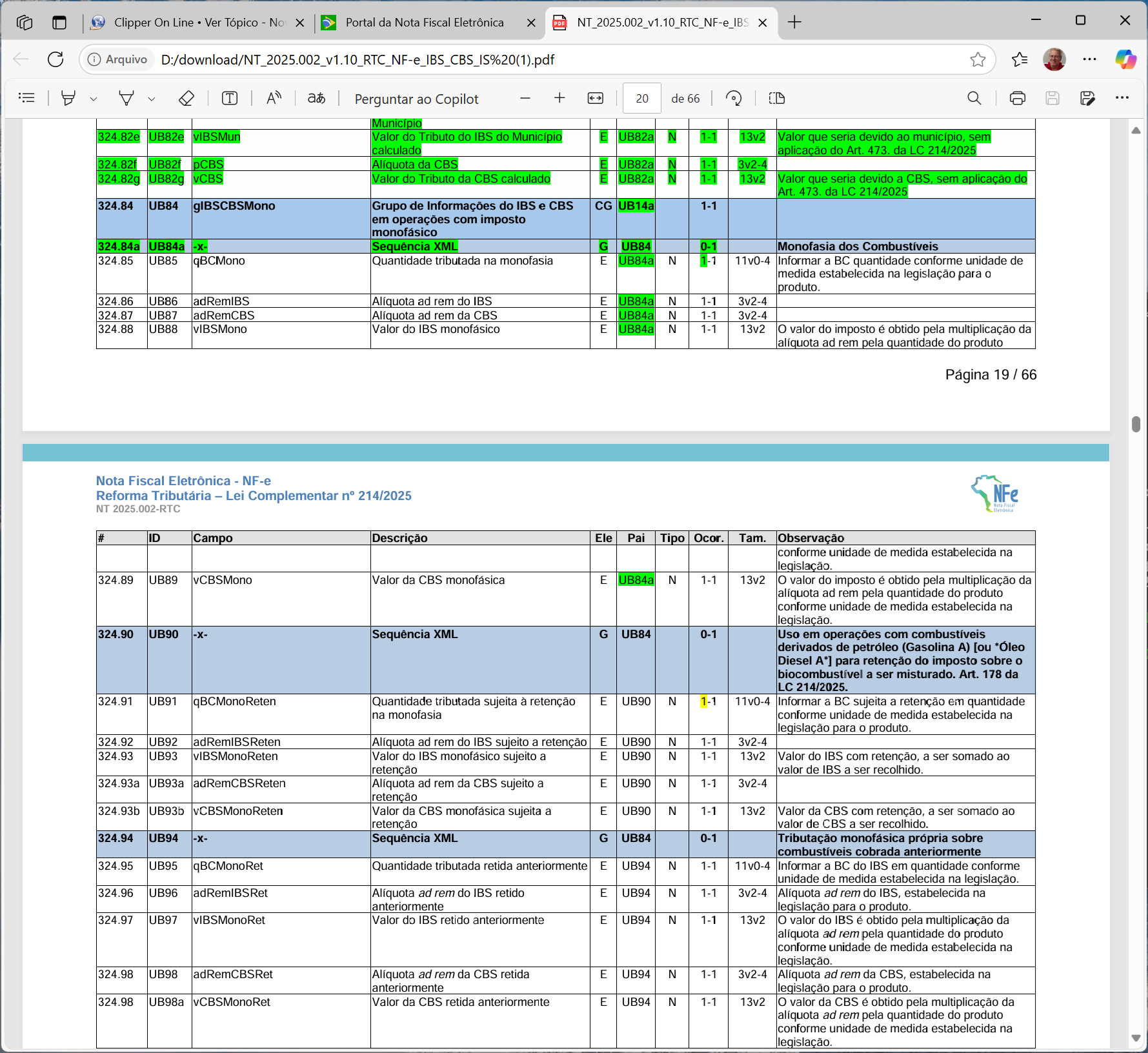The width and height of the screenshot is (1148, 1053).
Task: Click the 'Nota Fiscal Eletrônica - NF-e' heading
Action: click(x=183, y=481)
